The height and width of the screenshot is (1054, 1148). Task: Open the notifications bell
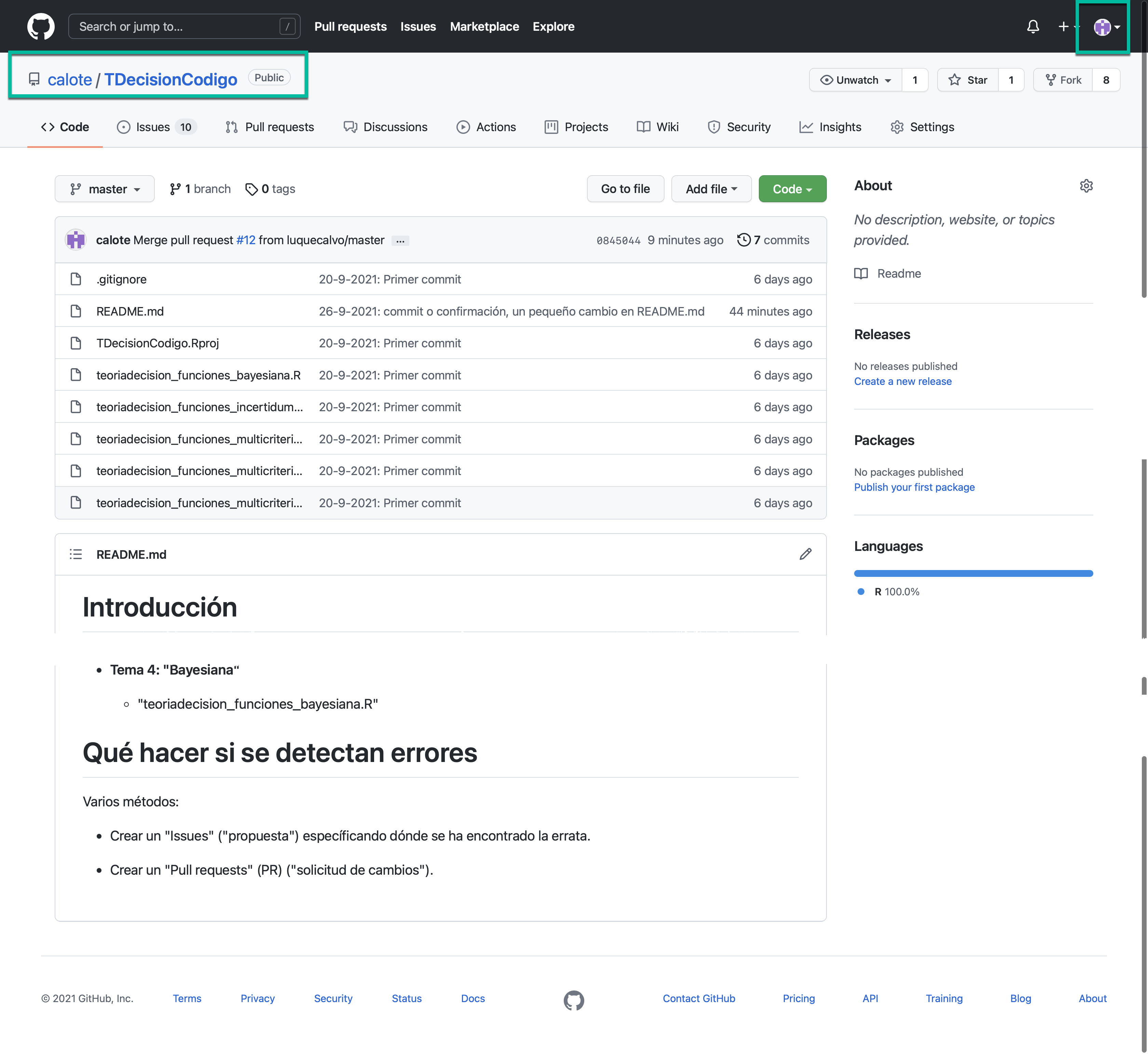pos(1033,26)
